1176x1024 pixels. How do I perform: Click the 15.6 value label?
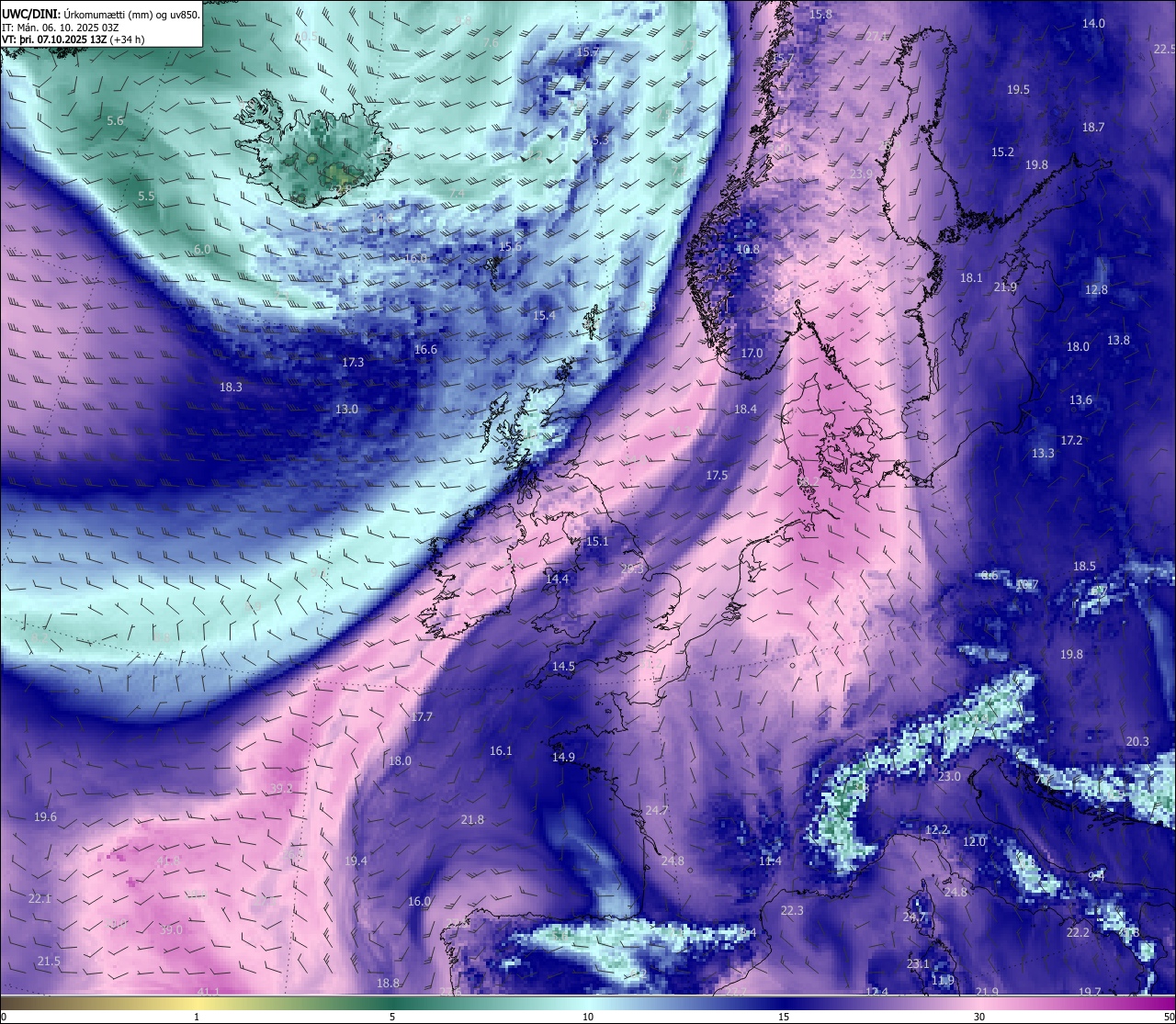coord(510,246)
